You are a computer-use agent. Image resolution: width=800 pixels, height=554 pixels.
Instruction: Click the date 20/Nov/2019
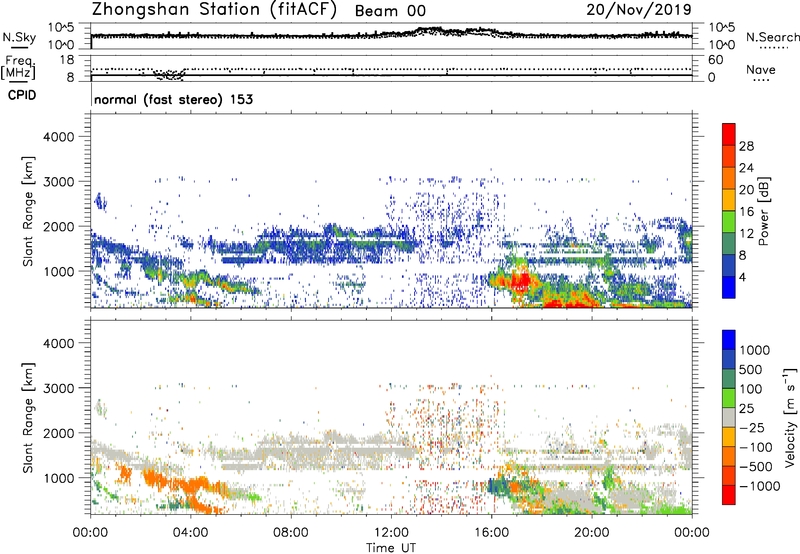pyautogui.click(x=639, y=10)
